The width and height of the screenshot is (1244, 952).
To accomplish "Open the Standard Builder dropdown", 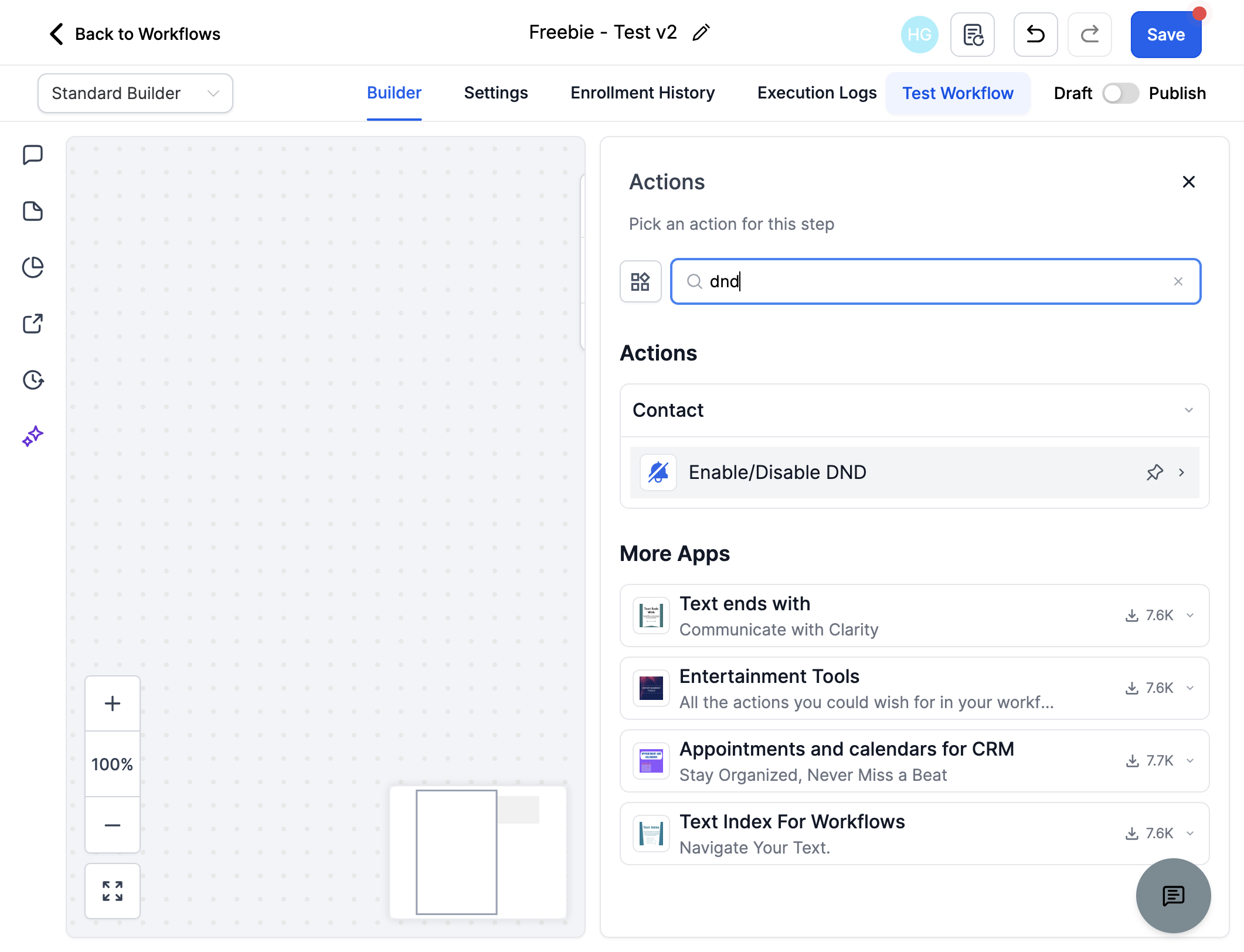I will pos(135,93).
